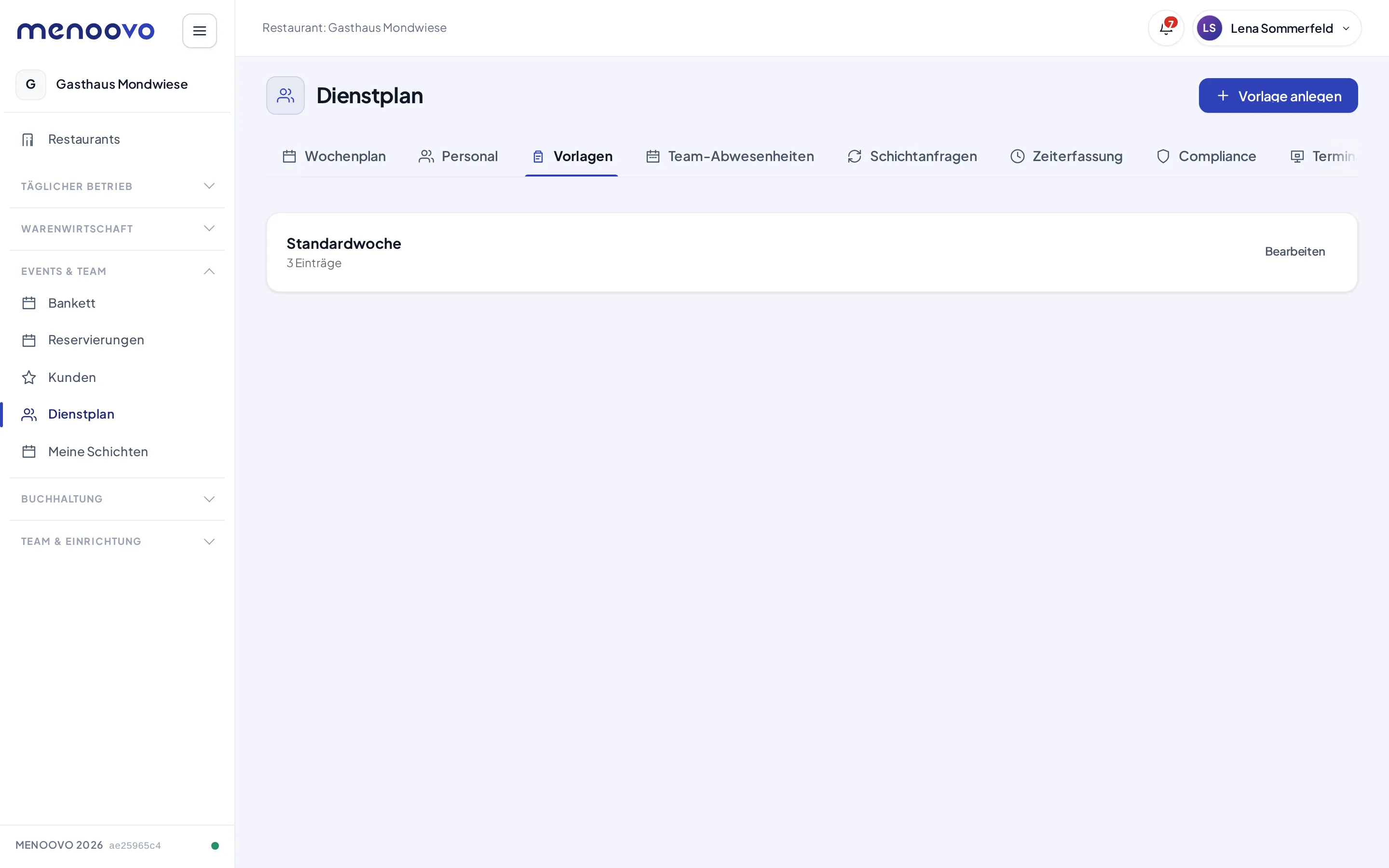The image size is (1389, 868).
Task: Click the G restaurant badge
Action: point(31,84)
